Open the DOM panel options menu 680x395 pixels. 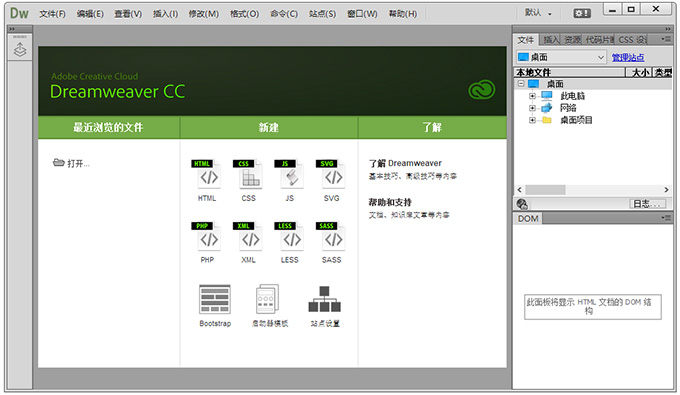coord(666,218)
